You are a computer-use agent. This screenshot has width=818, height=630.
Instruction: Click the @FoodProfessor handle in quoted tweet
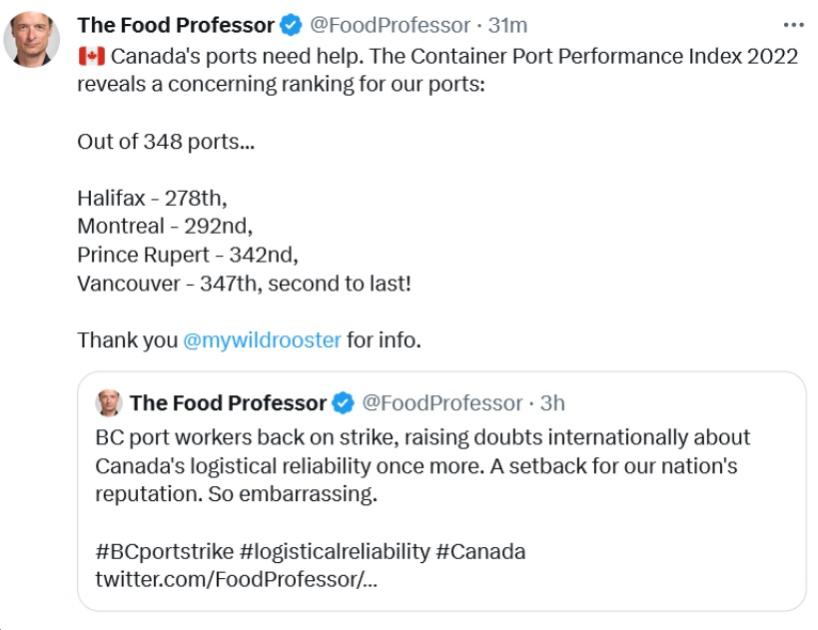pos(441,403)
